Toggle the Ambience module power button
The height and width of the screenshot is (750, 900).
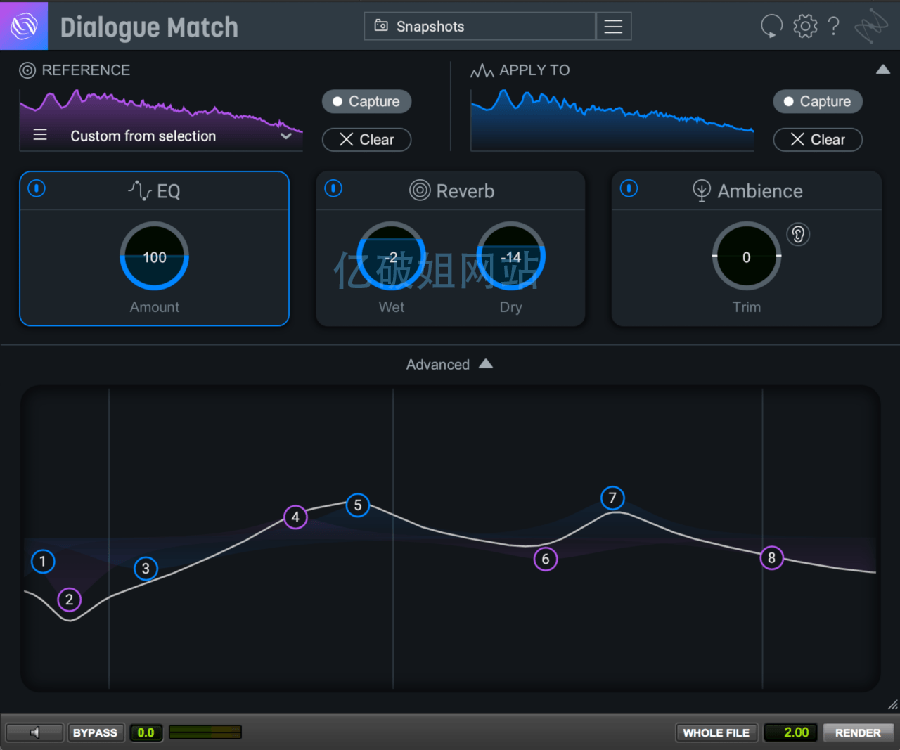point(629,188)
